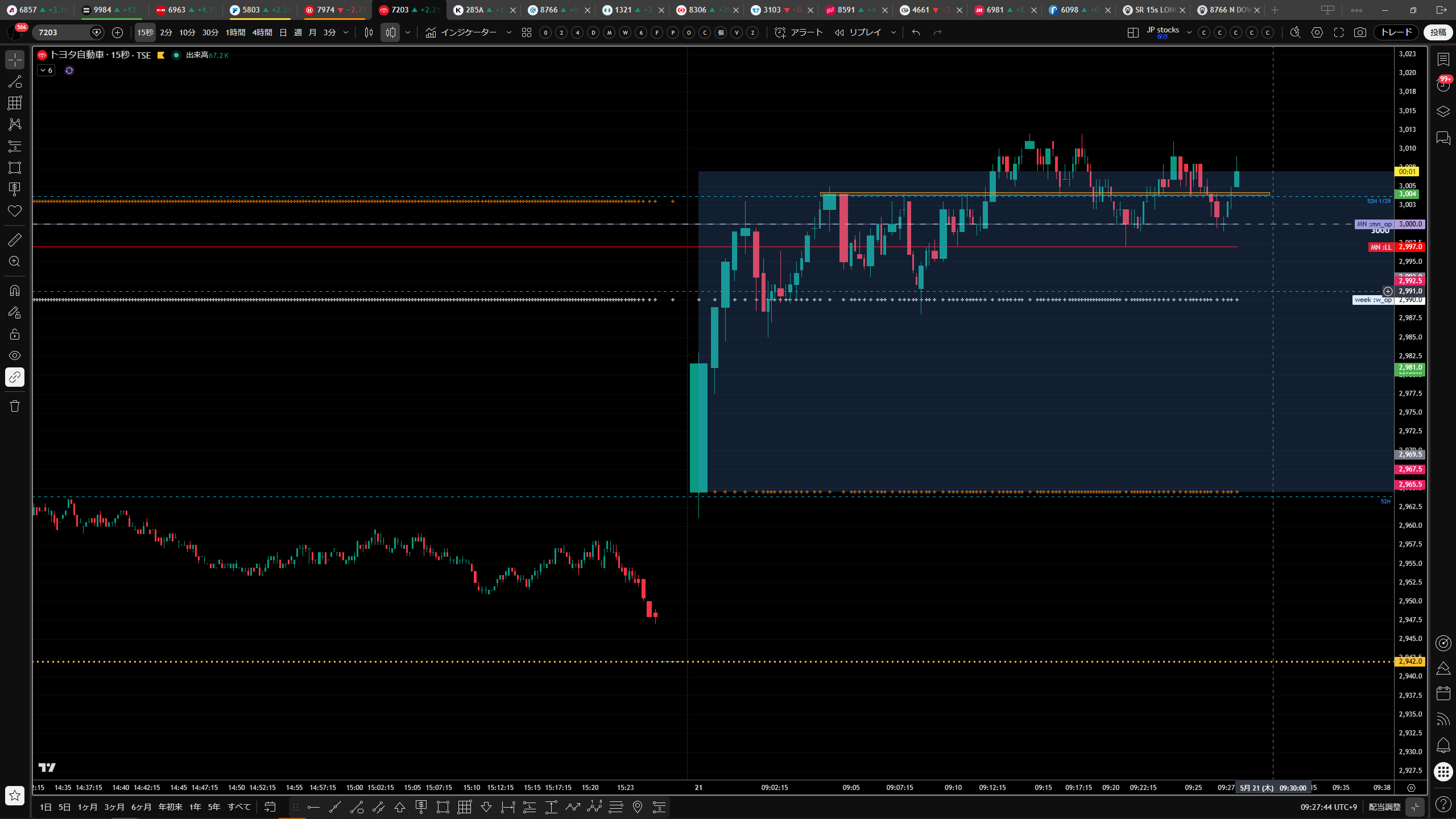This screenshot has height=819, width=1456.
Task: Open the Fibonacci retracement tool group
Action: (x=15, y=103)
